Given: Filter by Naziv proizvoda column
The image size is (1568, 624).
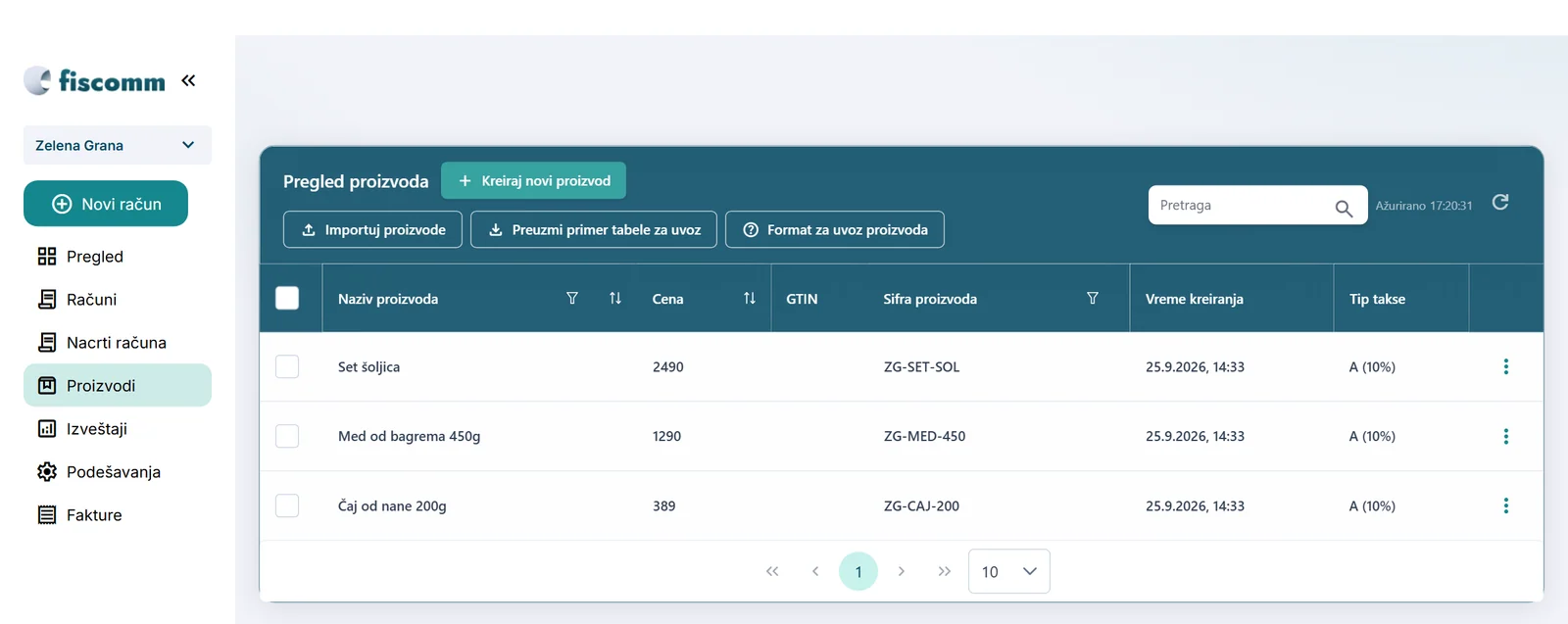Looking at the screenshot, I should click(x=572, y=298).
